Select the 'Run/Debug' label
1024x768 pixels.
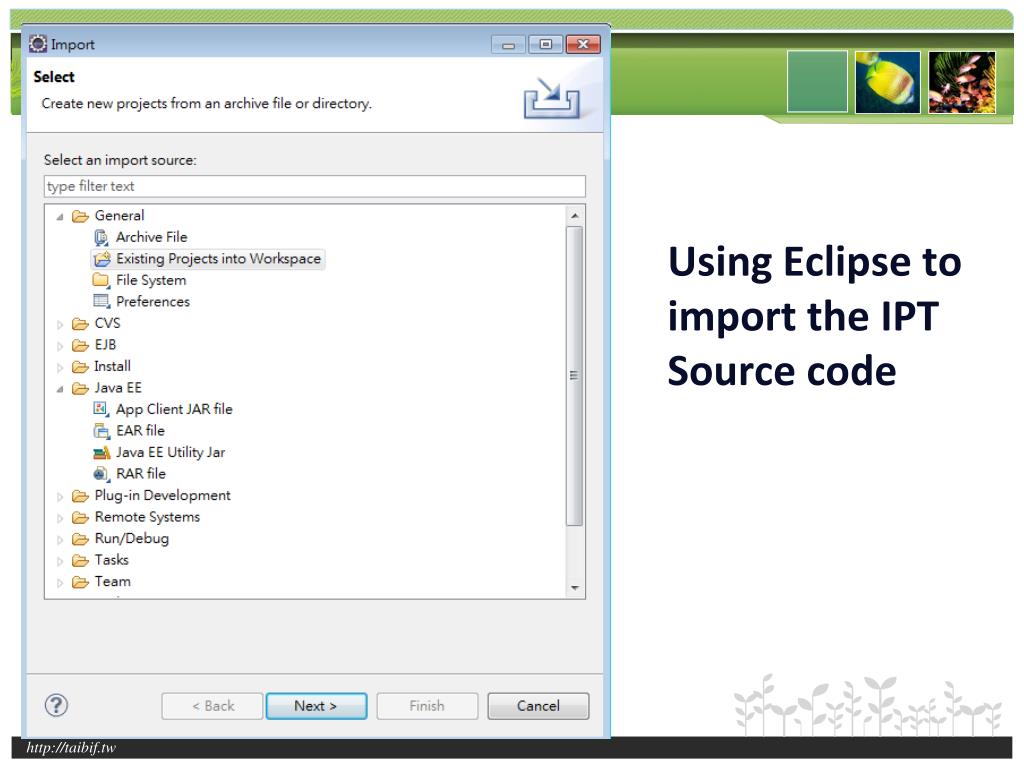click(132, 539)
